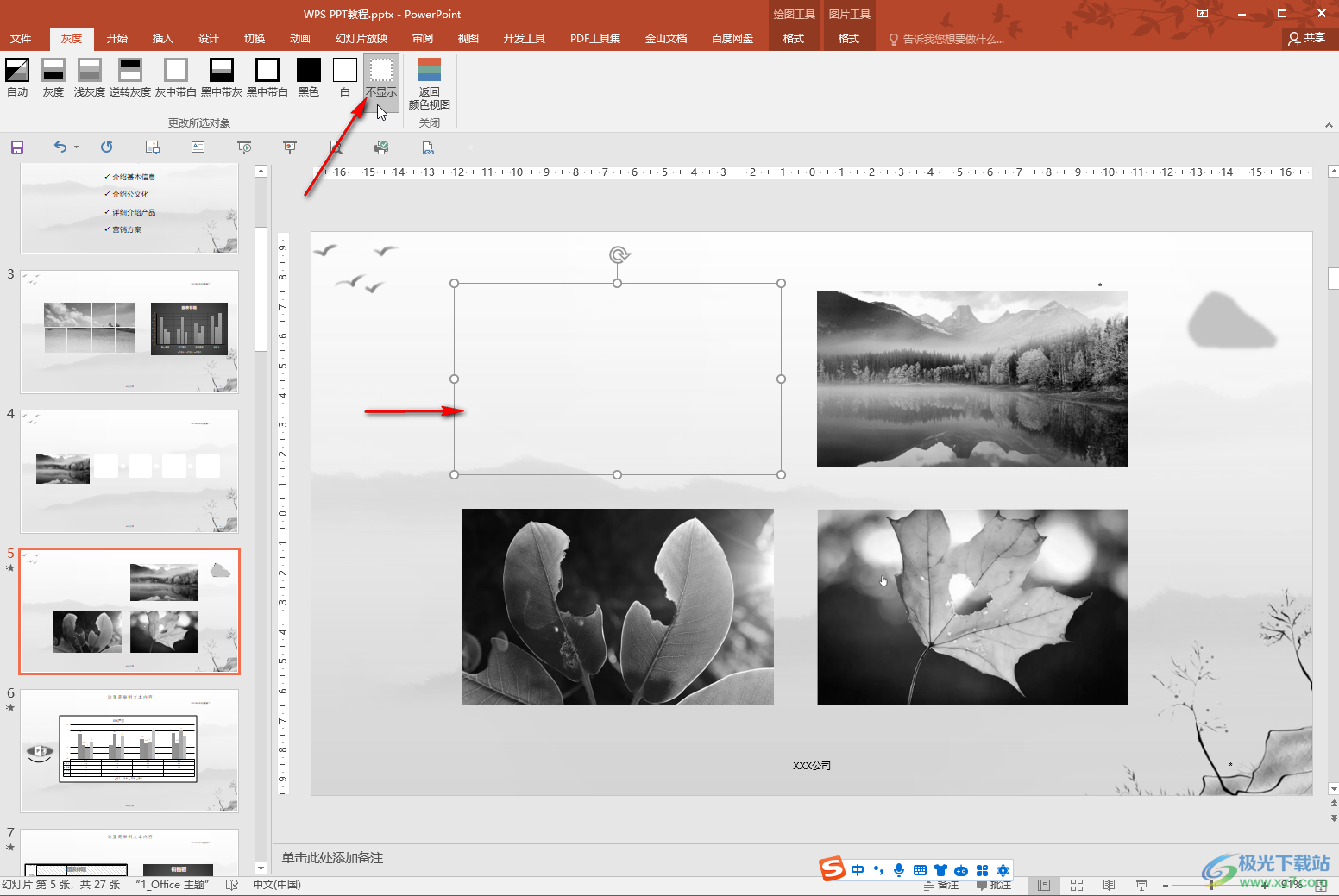
Task: Click the 共享 (Share) button
Action: coord(1307,38)
